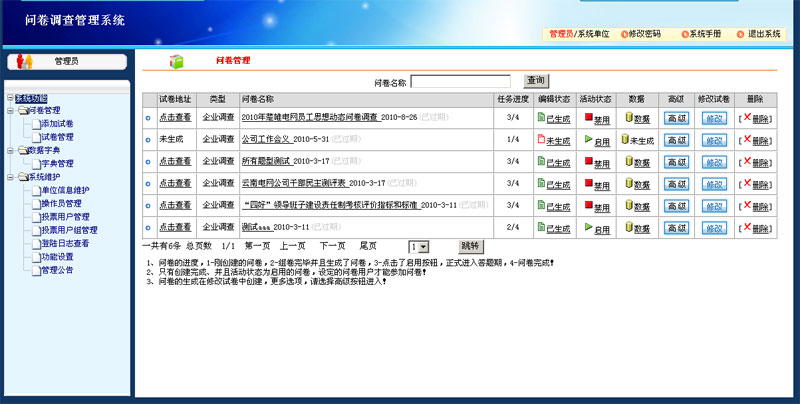Click the blue bullet icon beside 测试aaa row

148,228
